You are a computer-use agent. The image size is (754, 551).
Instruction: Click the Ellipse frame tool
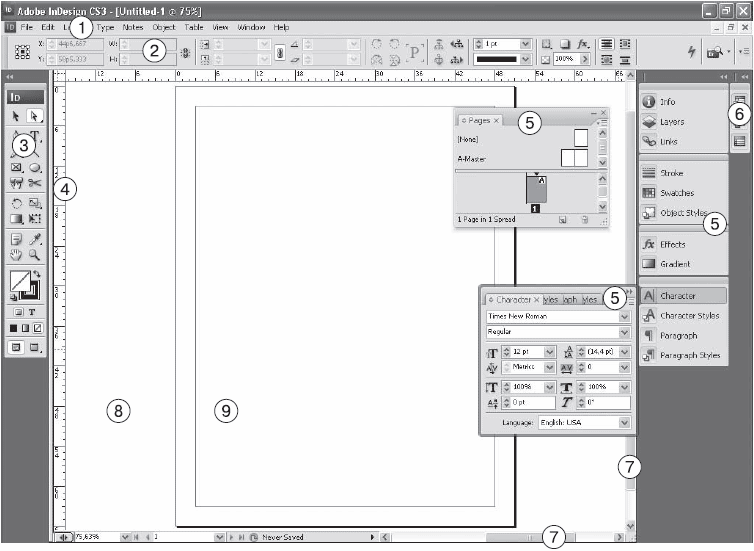35,168
